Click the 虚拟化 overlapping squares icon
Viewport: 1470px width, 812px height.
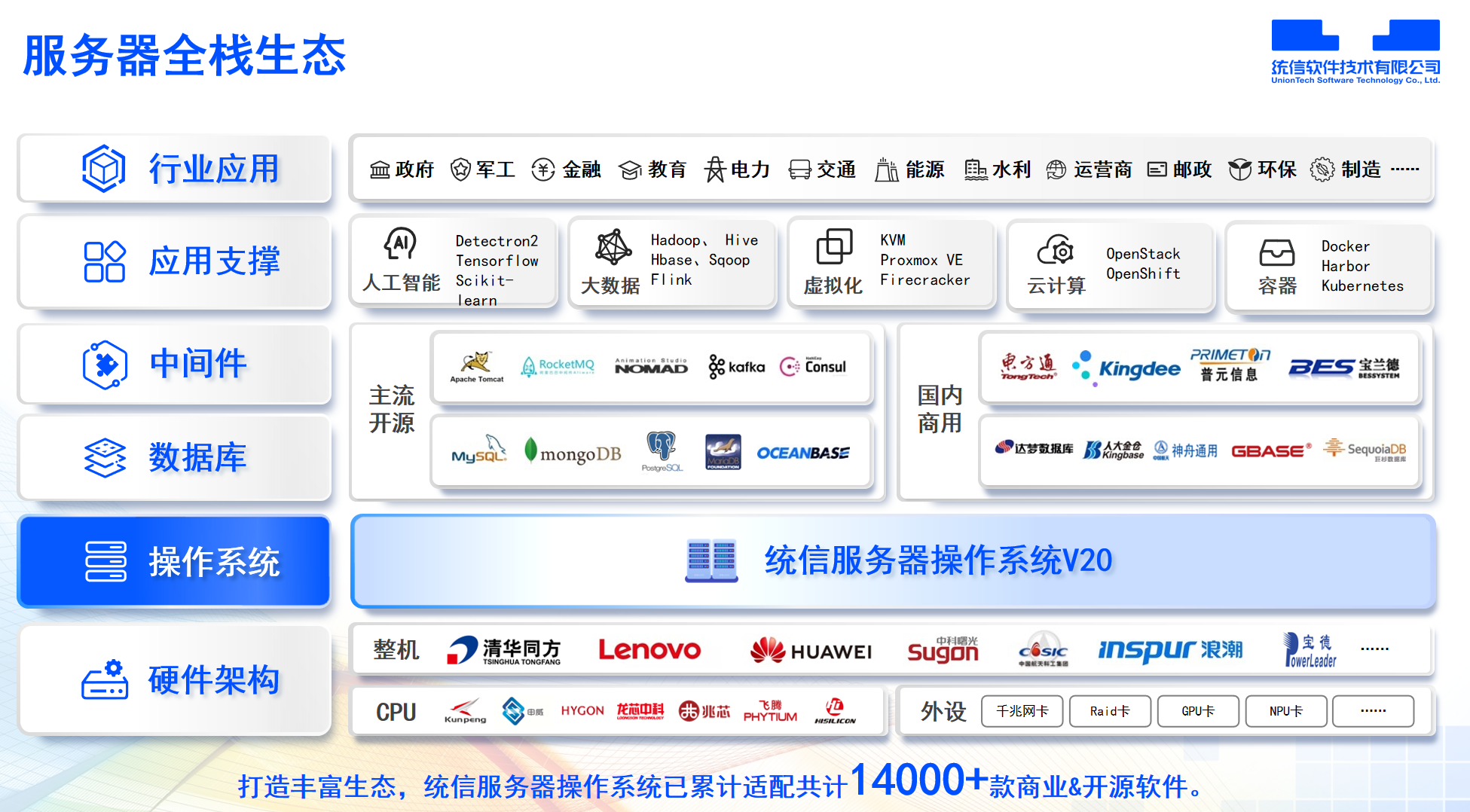(x=834, y=246)
